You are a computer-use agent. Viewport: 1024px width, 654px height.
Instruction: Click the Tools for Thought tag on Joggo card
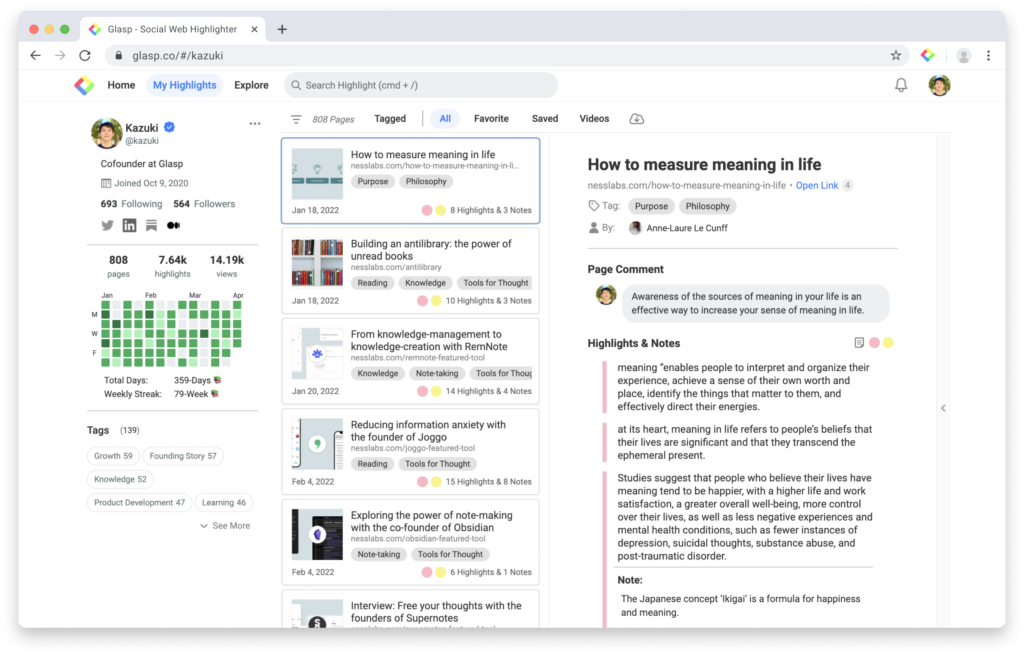point(438,464)
